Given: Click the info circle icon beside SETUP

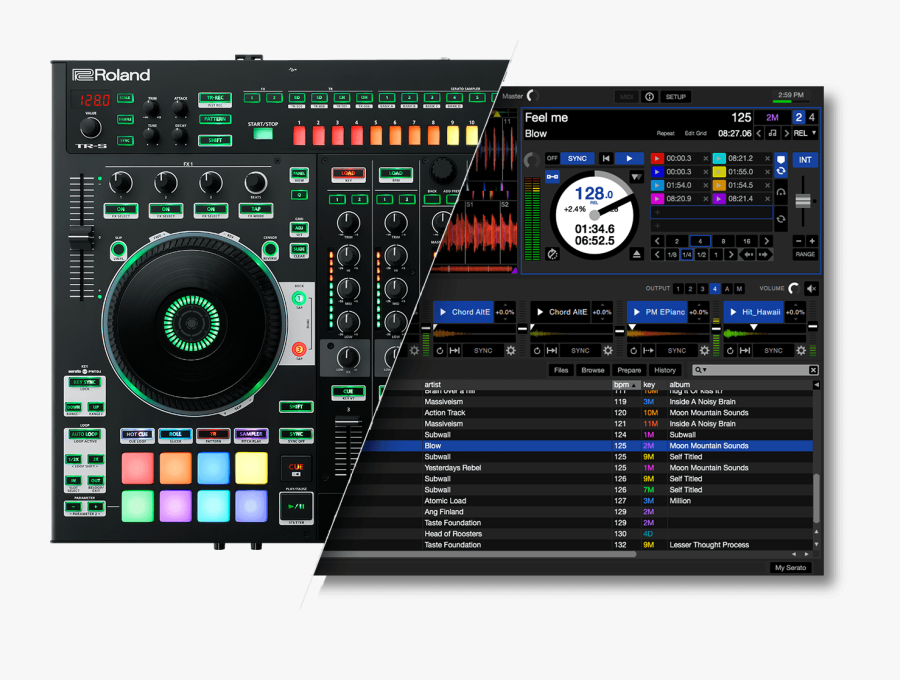Looking at the screenshot, I should (649, 97).
